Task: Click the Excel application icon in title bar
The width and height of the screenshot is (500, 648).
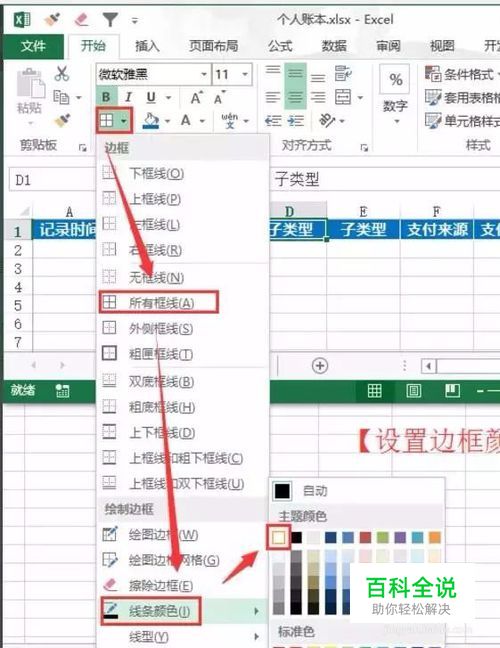Action: pyautogui.click(x=22, y=19)
